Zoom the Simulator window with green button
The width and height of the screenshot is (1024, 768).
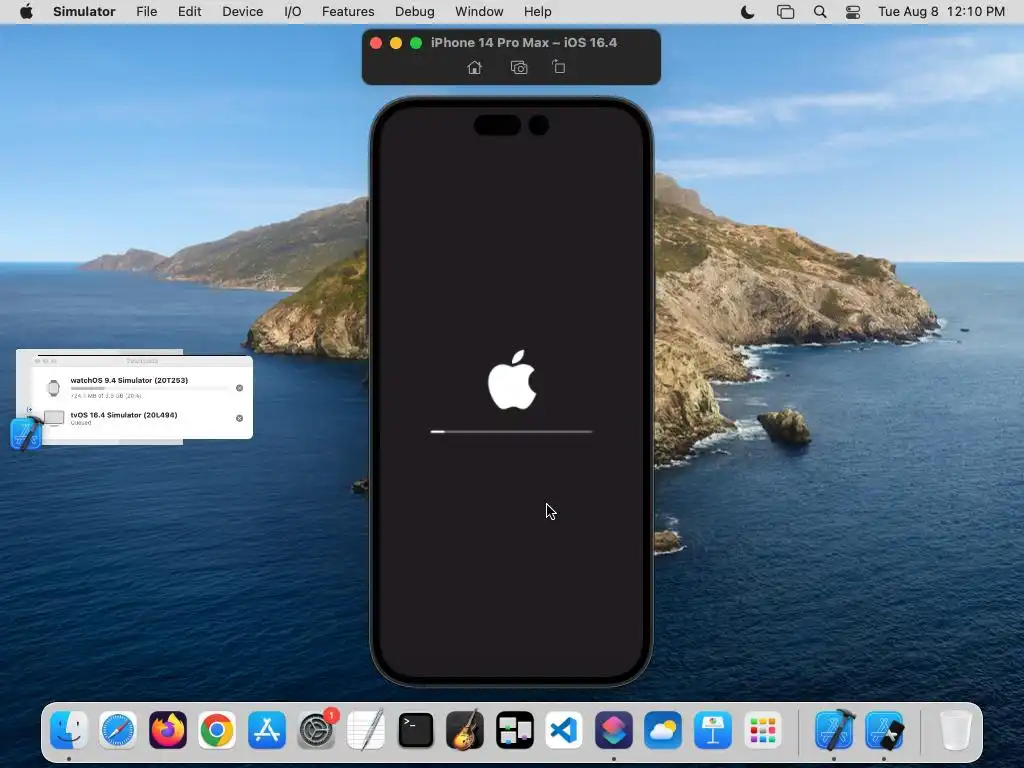coord(416,43)
